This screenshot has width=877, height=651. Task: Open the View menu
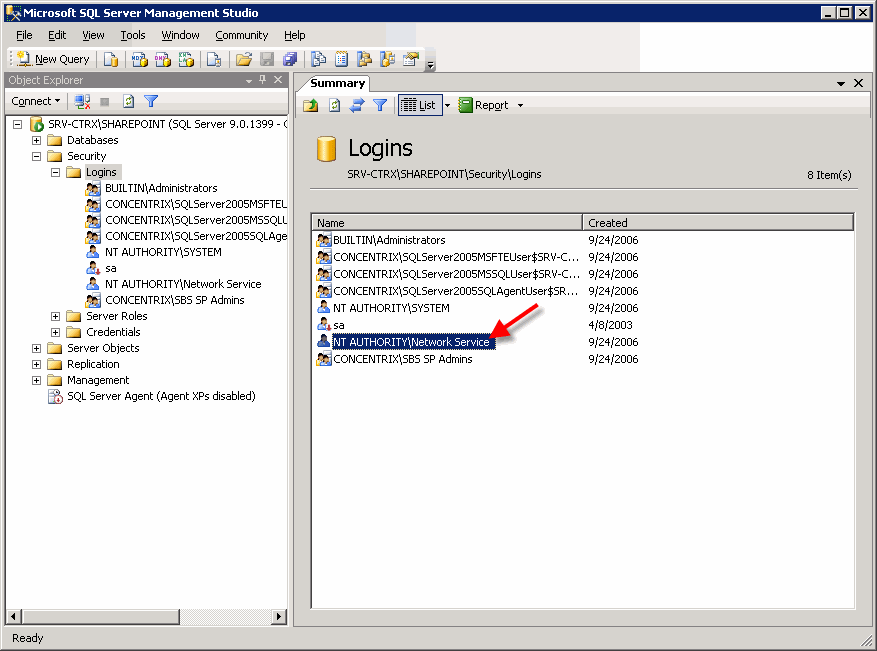coord(93,35)
